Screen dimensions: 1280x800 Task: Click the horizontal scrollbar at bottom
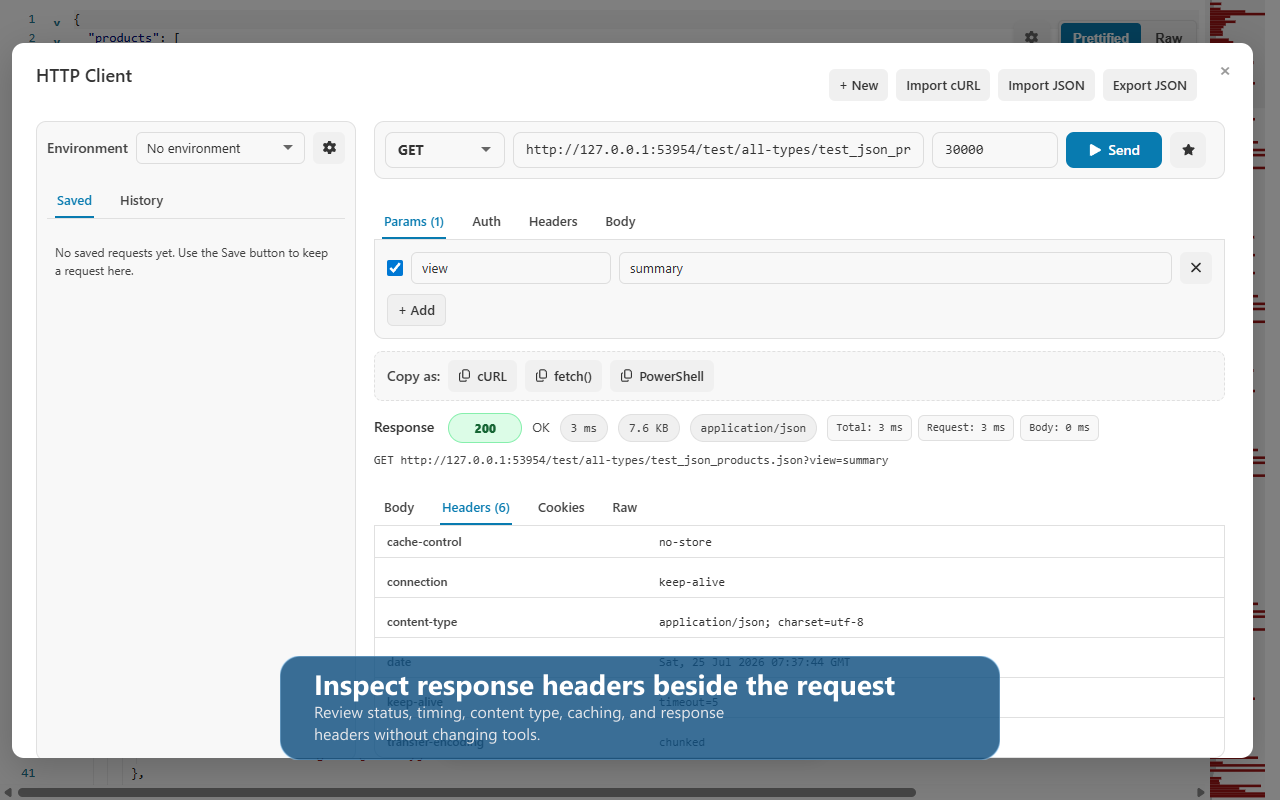click(x=466, y=793)
